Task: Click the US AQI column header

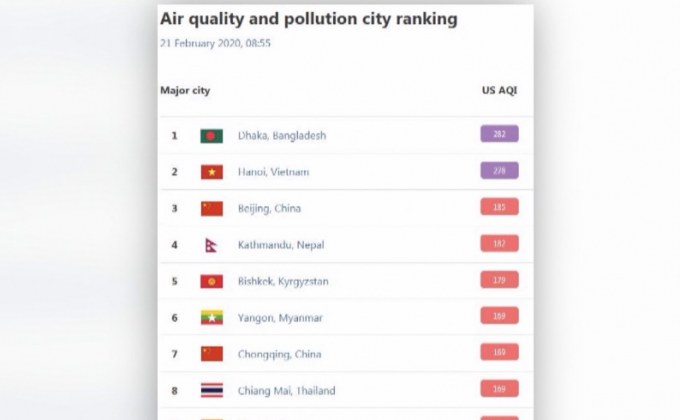Action: click(499, 90)
